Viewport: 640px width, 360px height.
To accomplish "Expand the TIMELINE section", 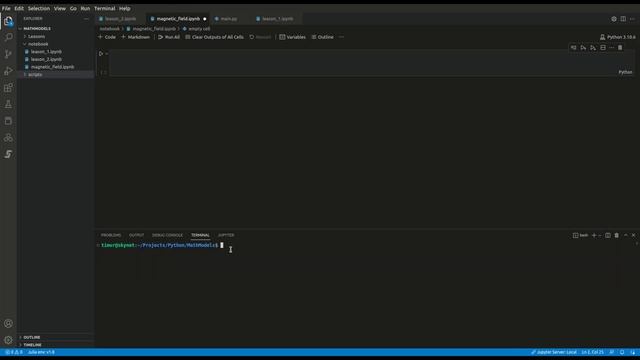I will (32, 345).
